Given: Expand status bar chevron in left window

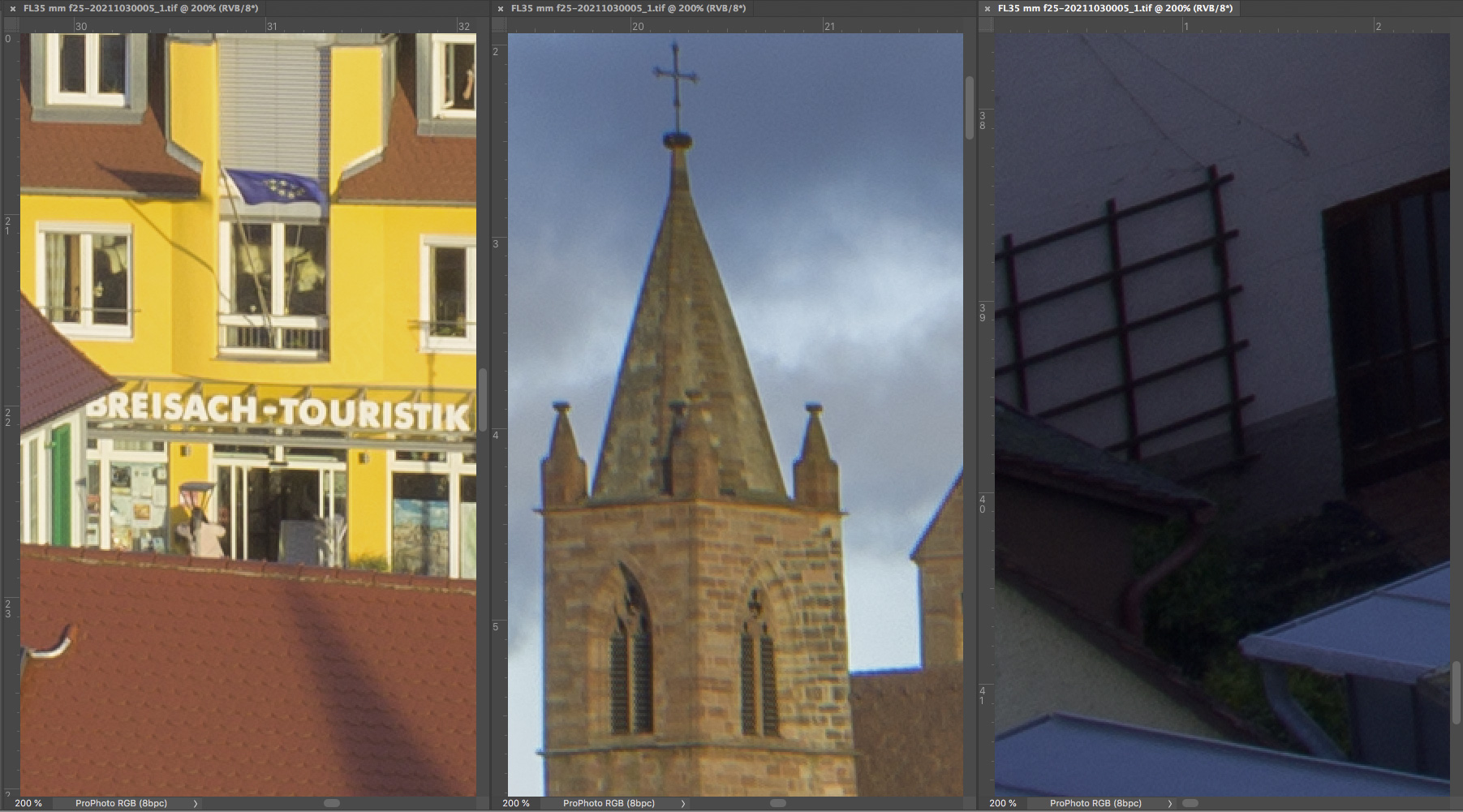Looking at the screenshot, I should (x=196, y=803).
